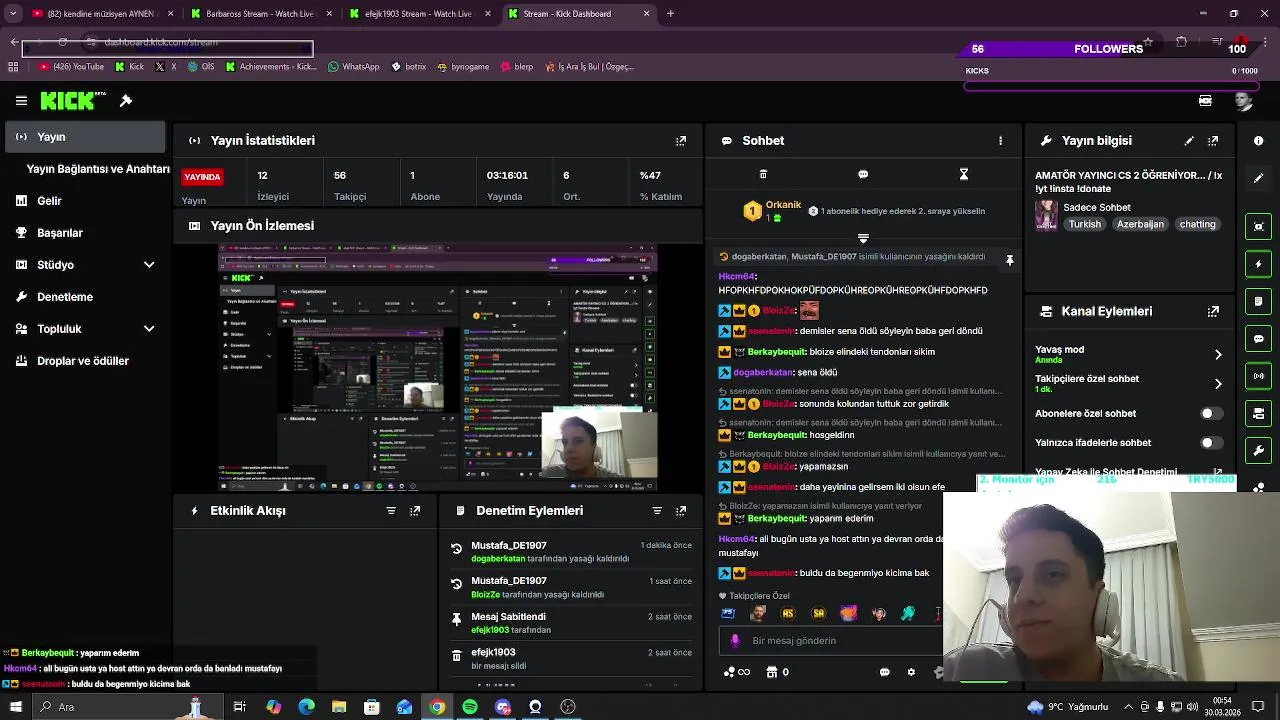Open the bynogame bookmark
1280x720 pixels.
tap(463, 67)
